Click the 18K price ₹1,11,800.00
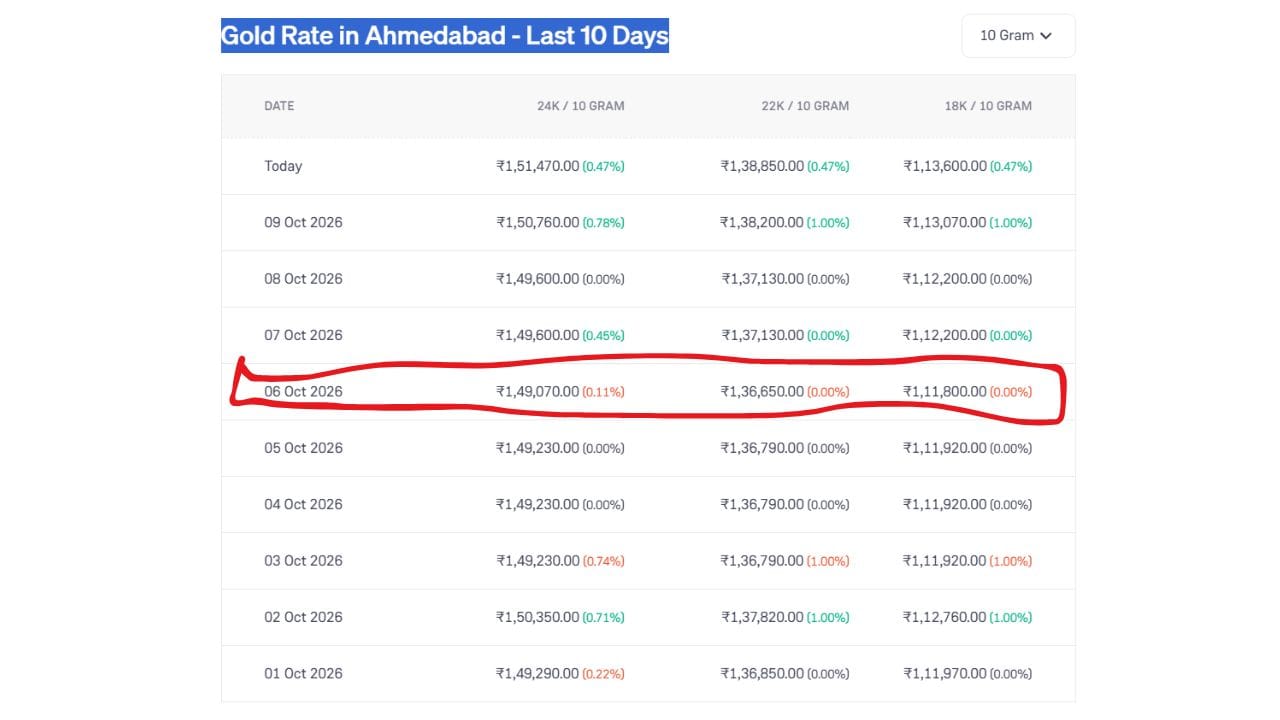The image size is (1280, 720). pyautogui.click(x=945, y=391)
